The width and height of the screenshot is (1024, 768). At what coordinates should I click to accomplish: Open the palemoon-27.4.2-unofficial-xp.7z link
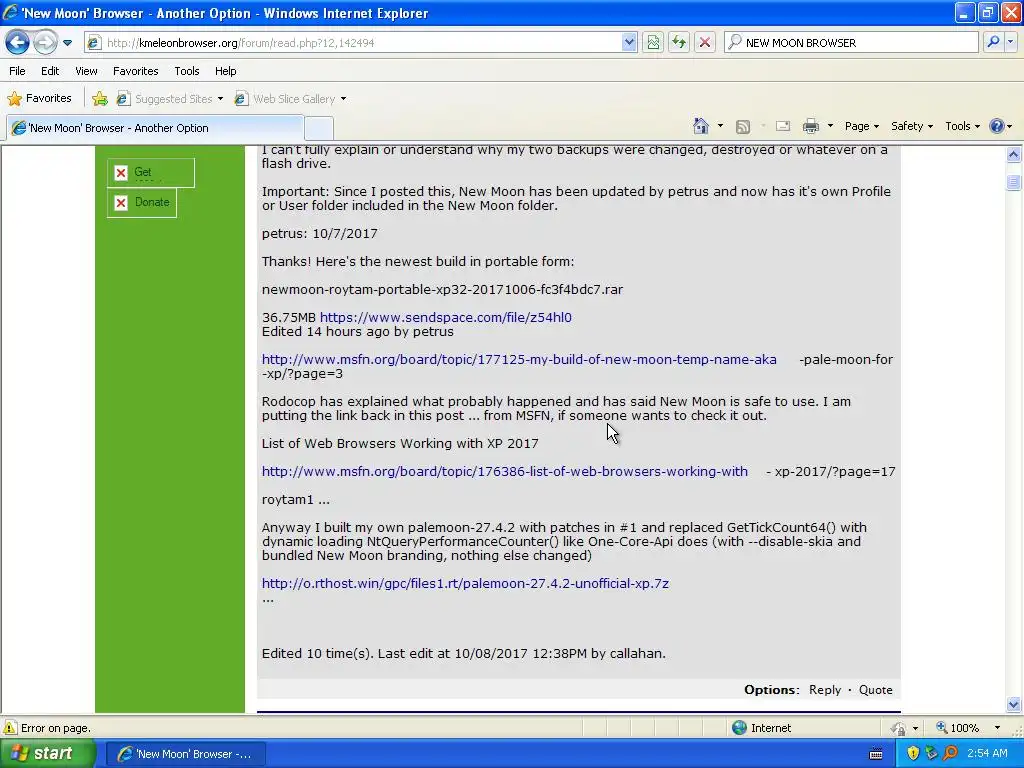click(x=465, y=583)
